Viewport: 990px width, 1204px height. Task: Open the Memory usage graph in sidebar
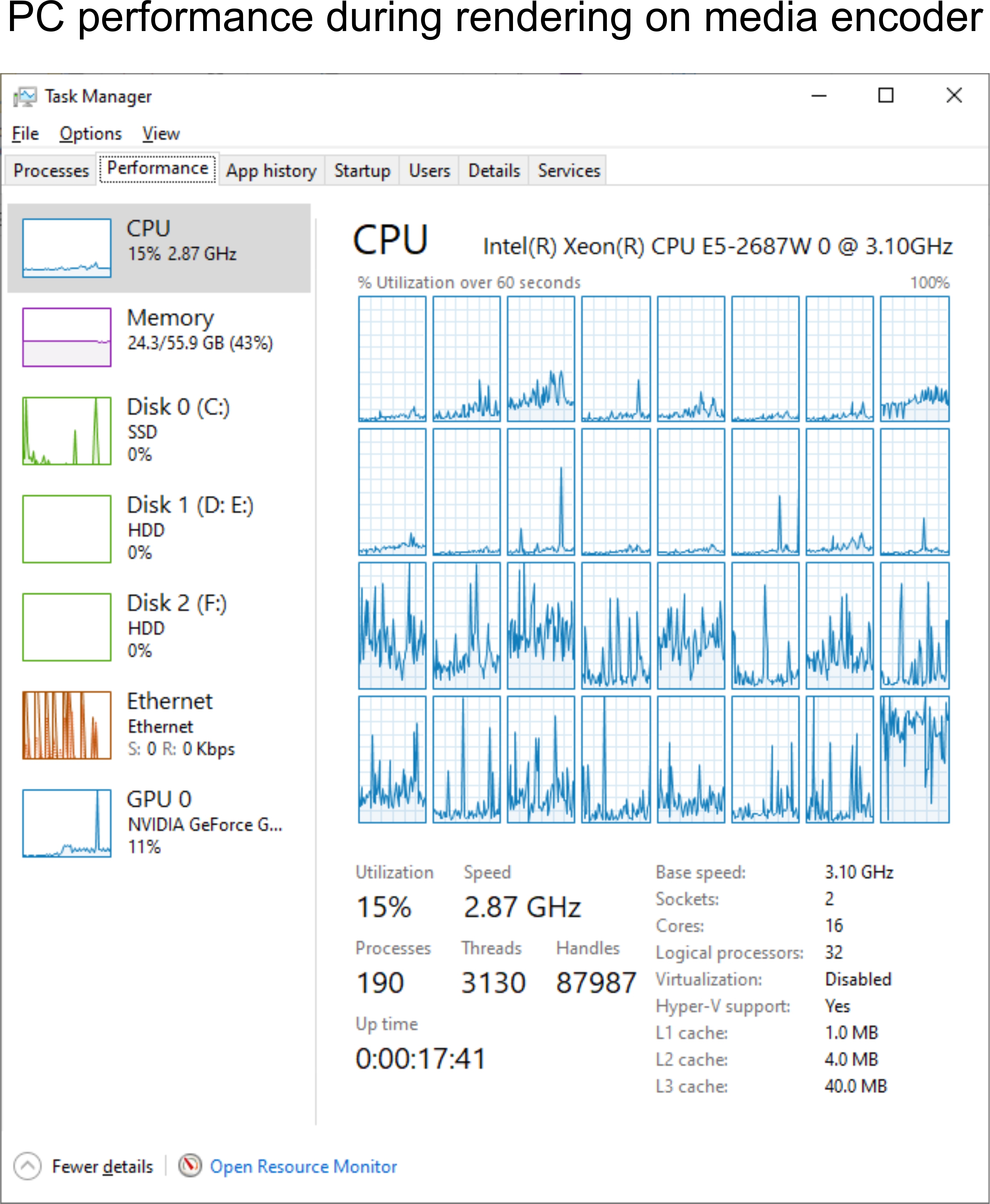(x=67, y=336)
